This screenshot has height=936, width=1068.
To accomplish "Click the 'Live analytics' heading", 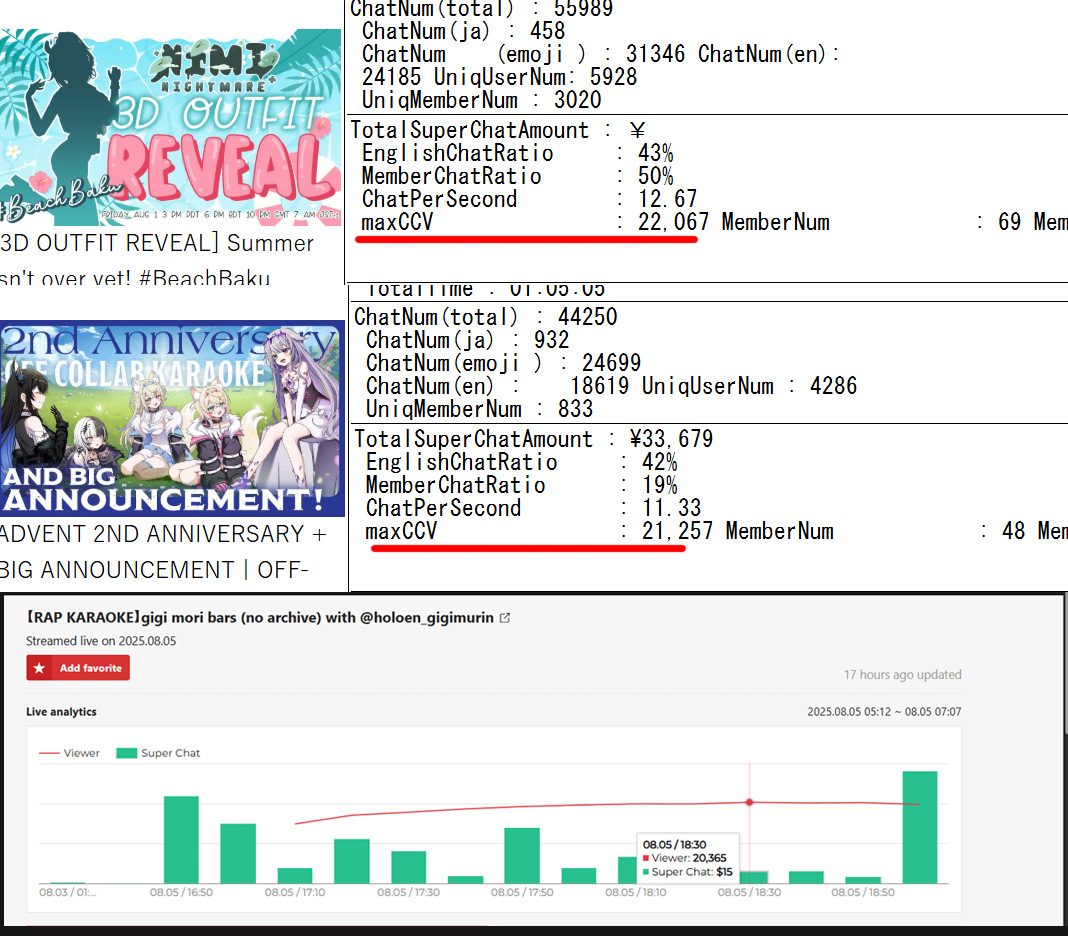I will [61, 712].
